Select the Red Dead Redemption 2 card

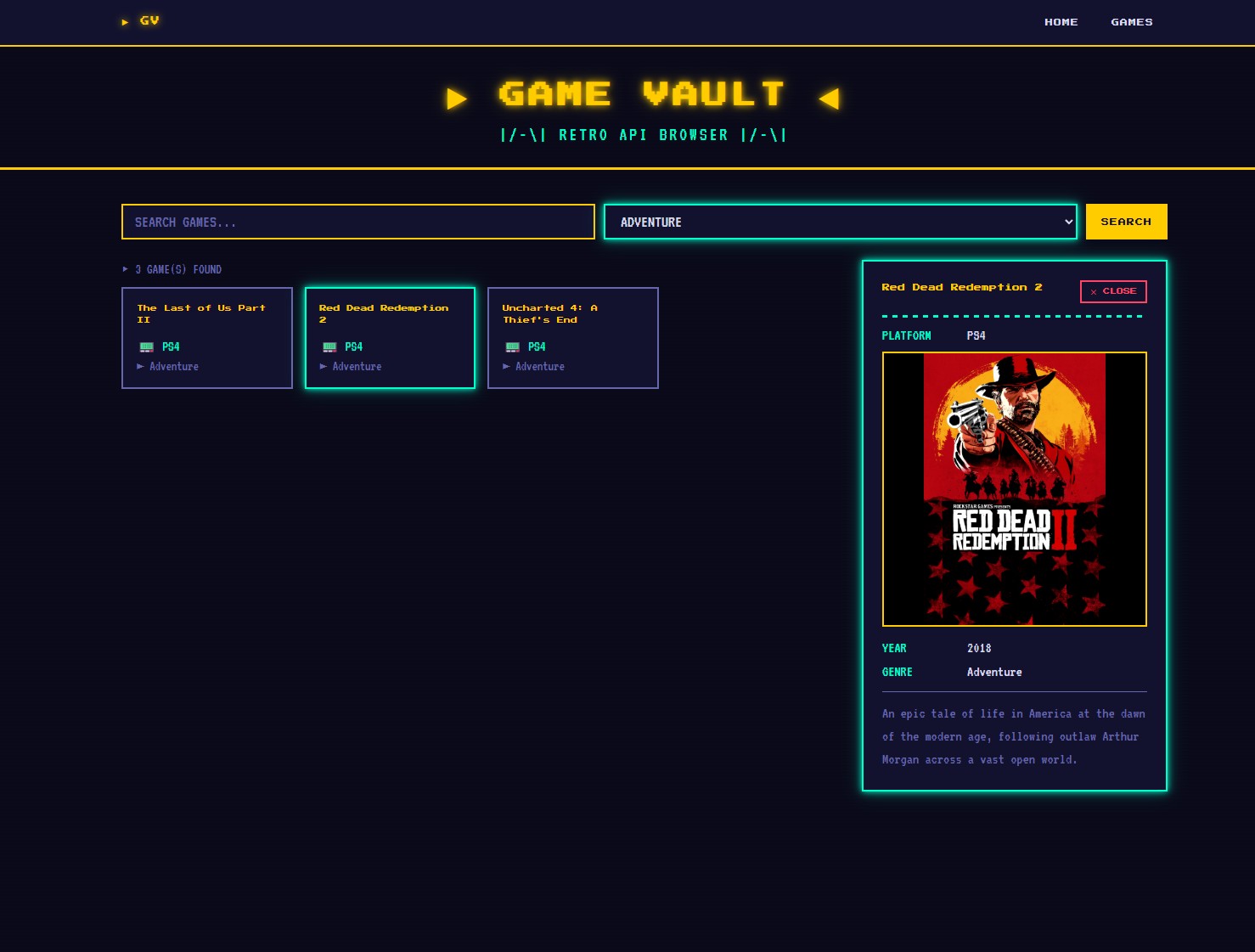390,338
